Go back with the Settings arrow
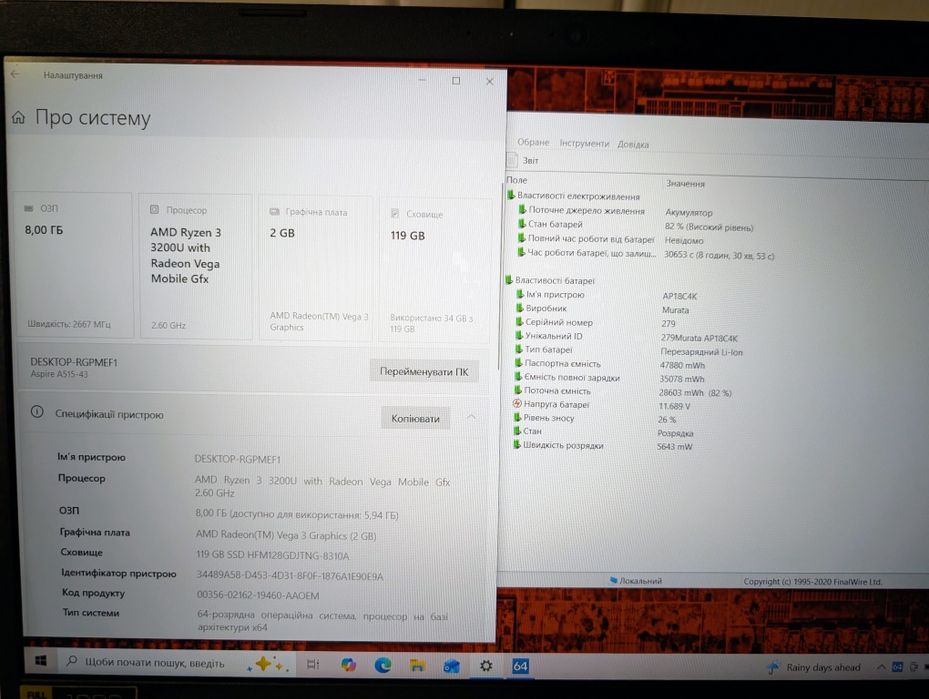Screen dimensions: 929x699 [x=15, y=75]
